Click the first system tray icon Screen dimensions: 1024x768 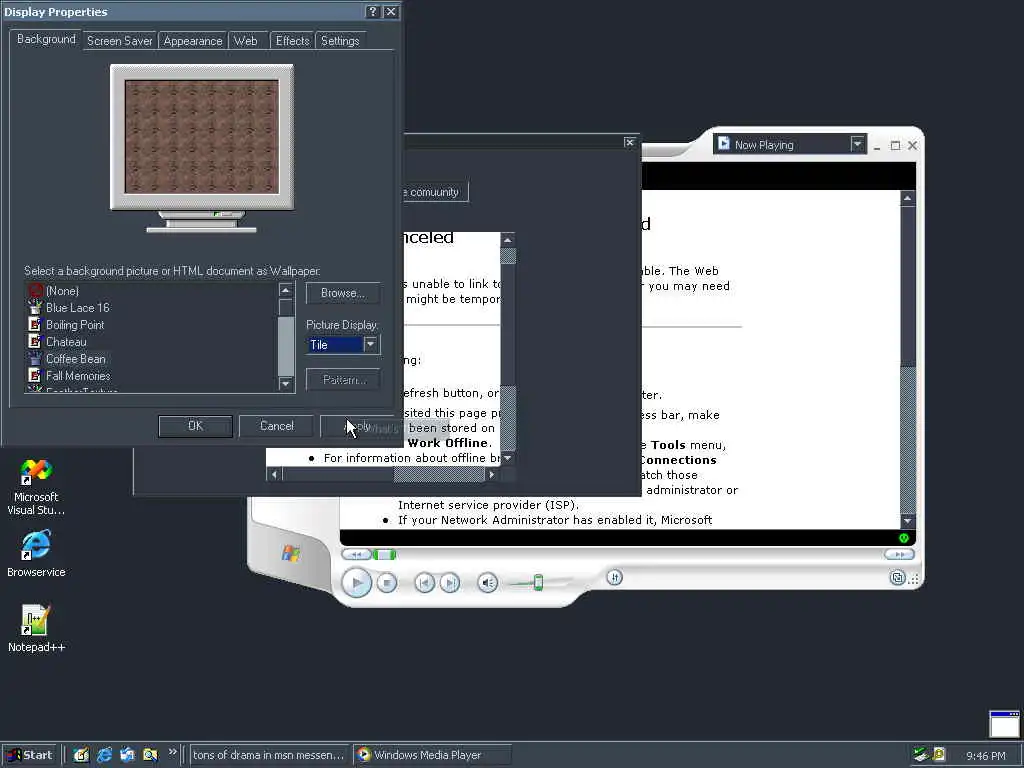pos(920,754)
